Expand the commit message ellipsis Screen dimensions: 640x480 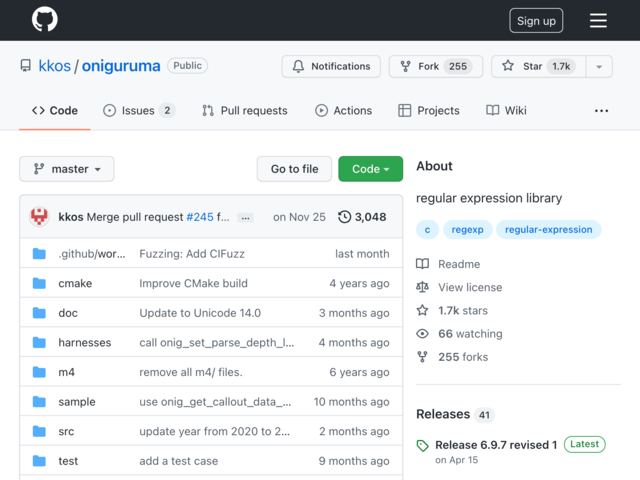245,218
